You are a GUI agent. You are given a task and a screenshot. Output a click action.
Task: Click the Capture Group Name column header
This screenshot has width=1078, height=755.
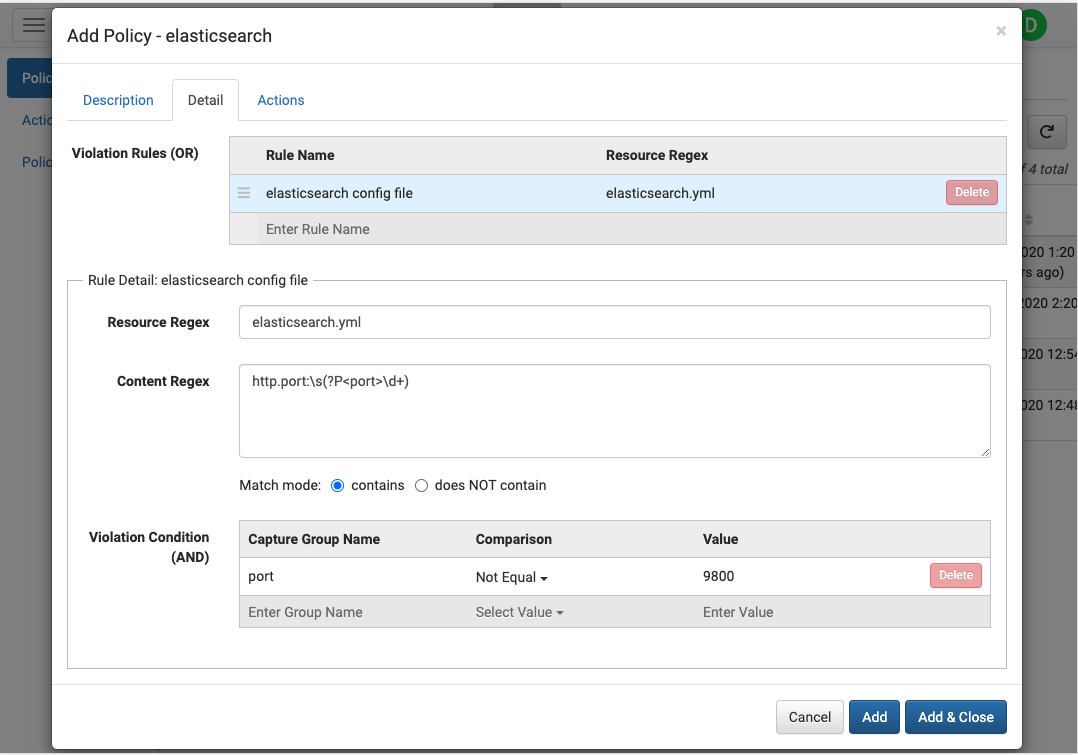(314, 539)
